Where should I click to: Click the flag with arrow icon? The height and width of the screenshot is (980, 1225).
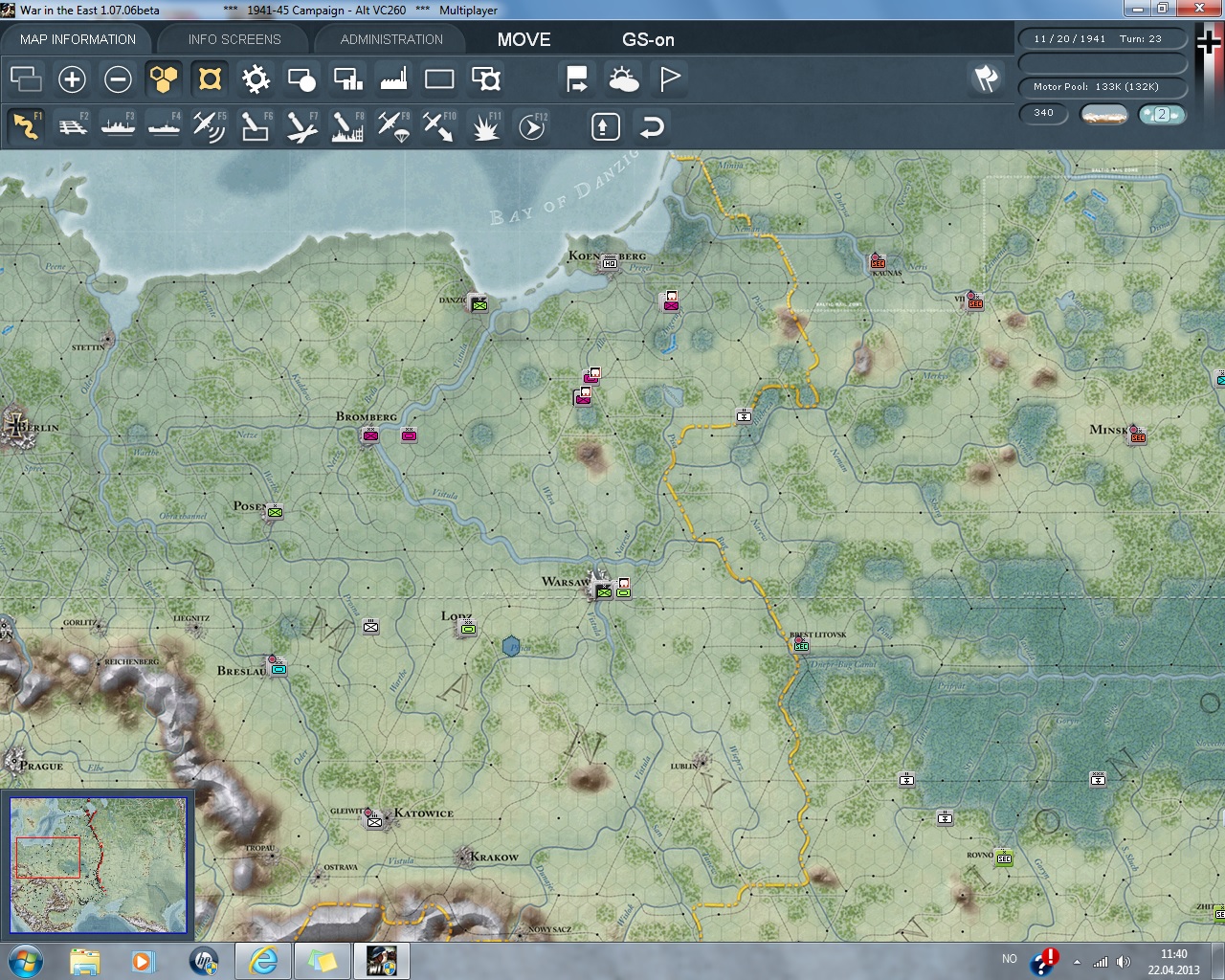[577, 78]
